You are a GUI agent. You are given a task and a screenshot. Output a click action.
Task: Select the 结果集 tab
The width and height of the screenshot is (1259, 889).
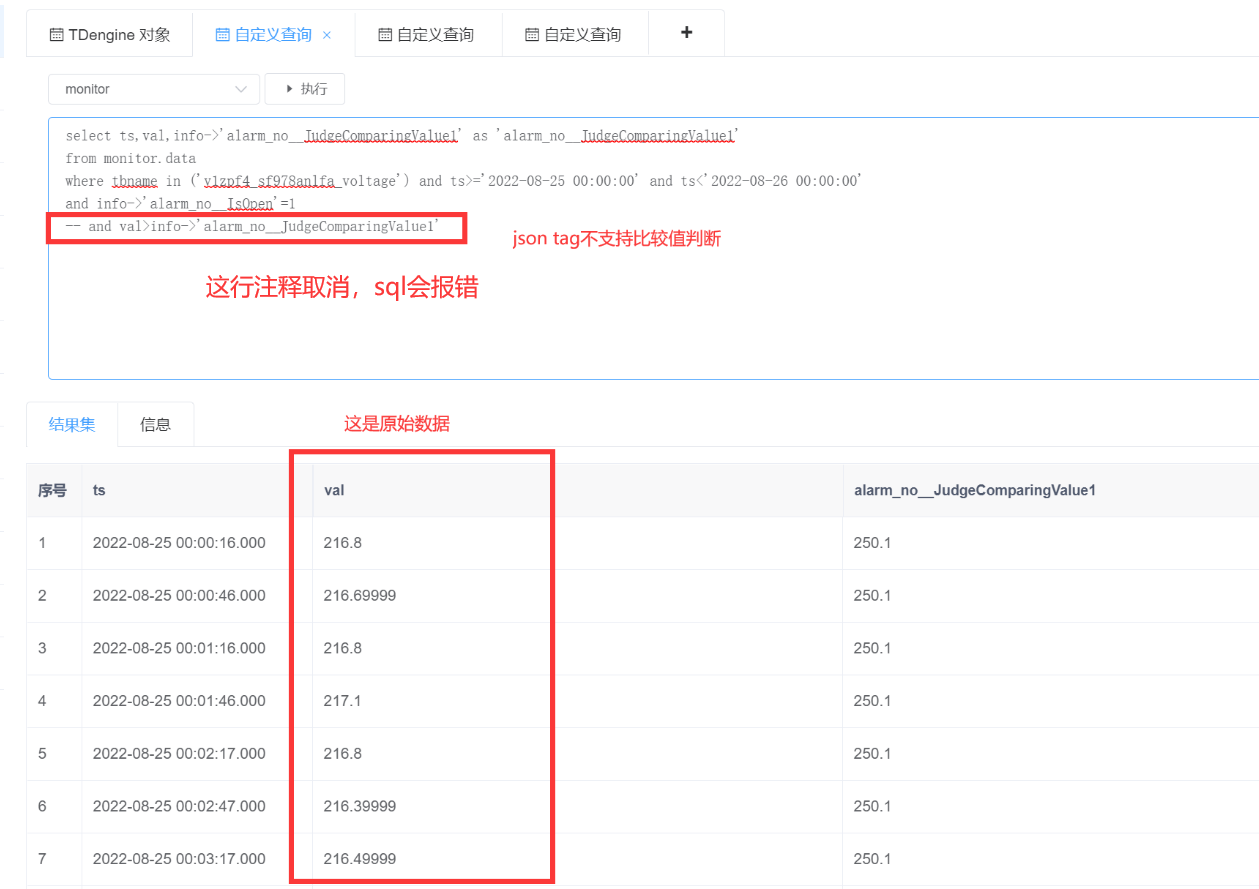pyautogui.click(x=71, y=424)
